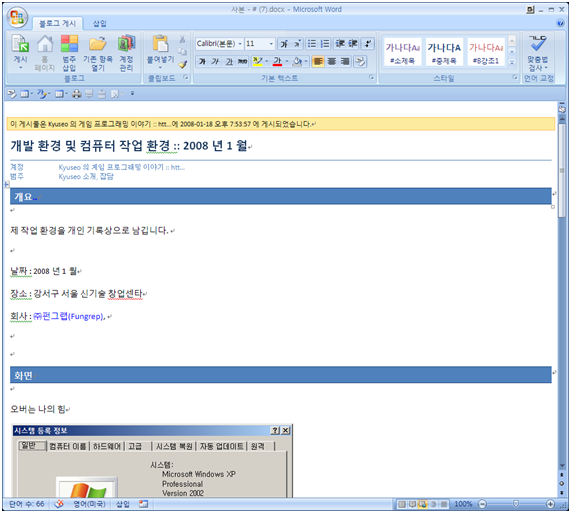This screenshot has height=513, width=571.
Task: Click the ㈜펀그랩(Fungrep) hyperlink
Action: click(68, 316)
